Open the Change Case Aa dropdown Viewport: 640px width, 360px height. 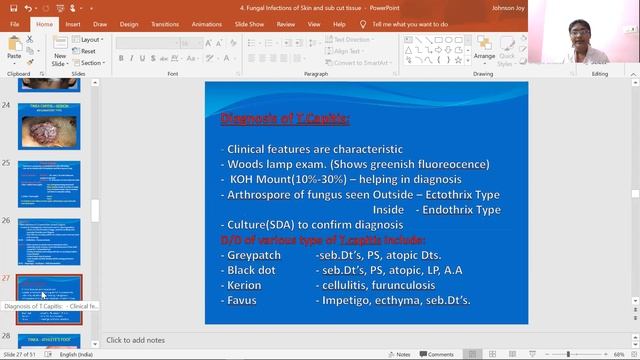(x=192, y=58)
